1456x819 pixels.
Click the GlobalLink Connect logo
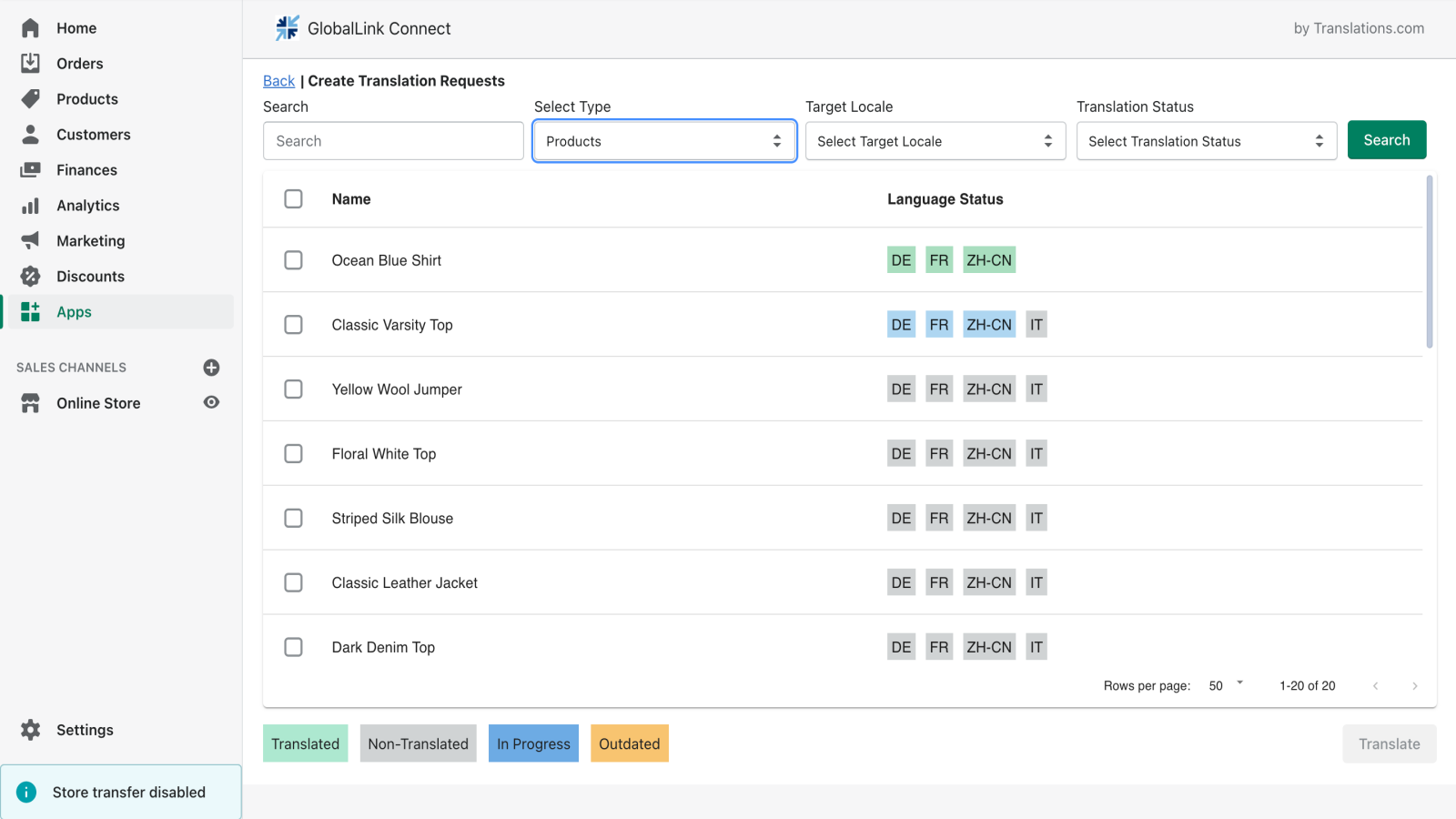coord(288,28)
